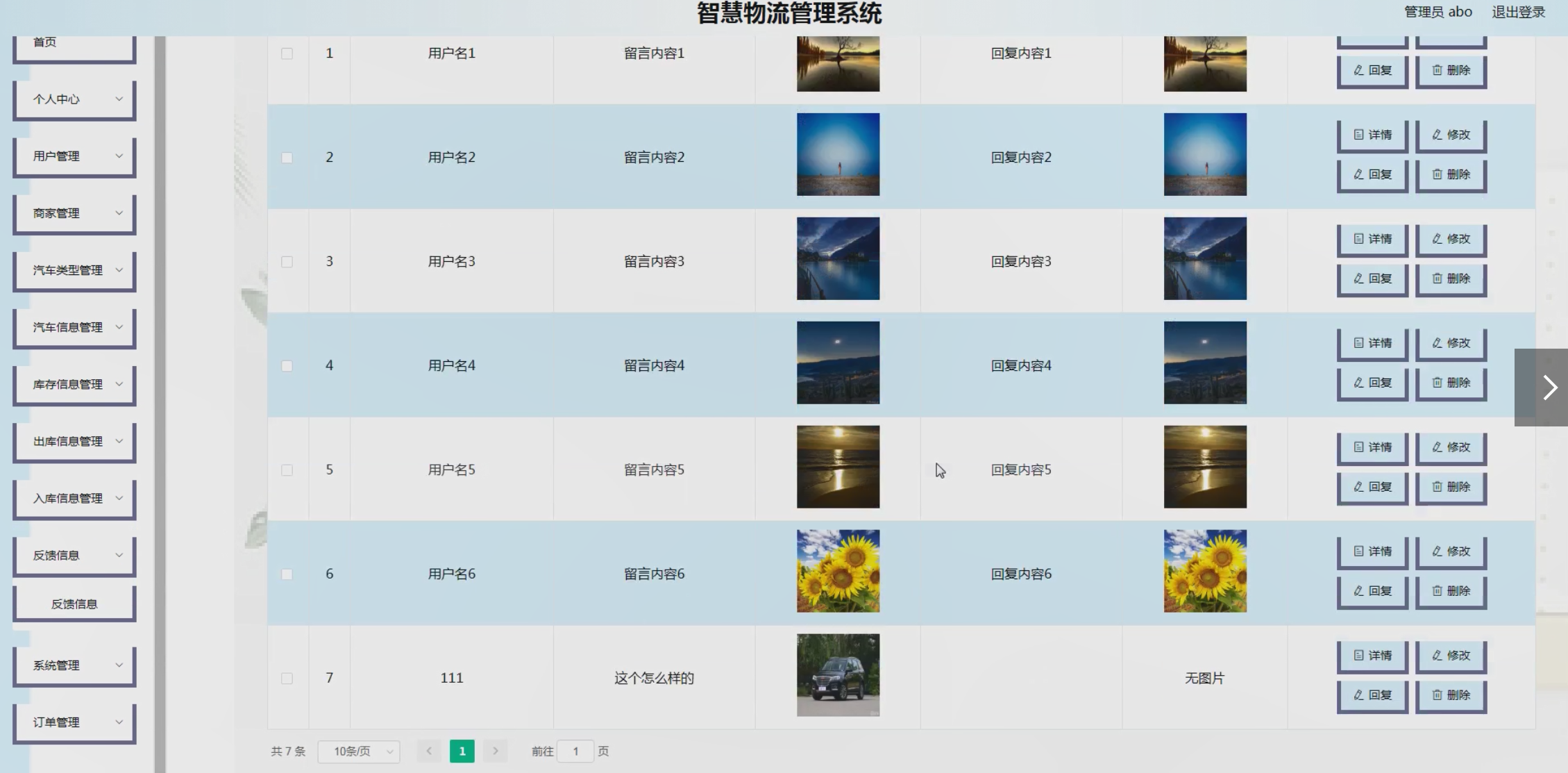Open the 10条/页 page size dropdown
The height and width of the screenshot is (773, 1568).
click(359, 751)
